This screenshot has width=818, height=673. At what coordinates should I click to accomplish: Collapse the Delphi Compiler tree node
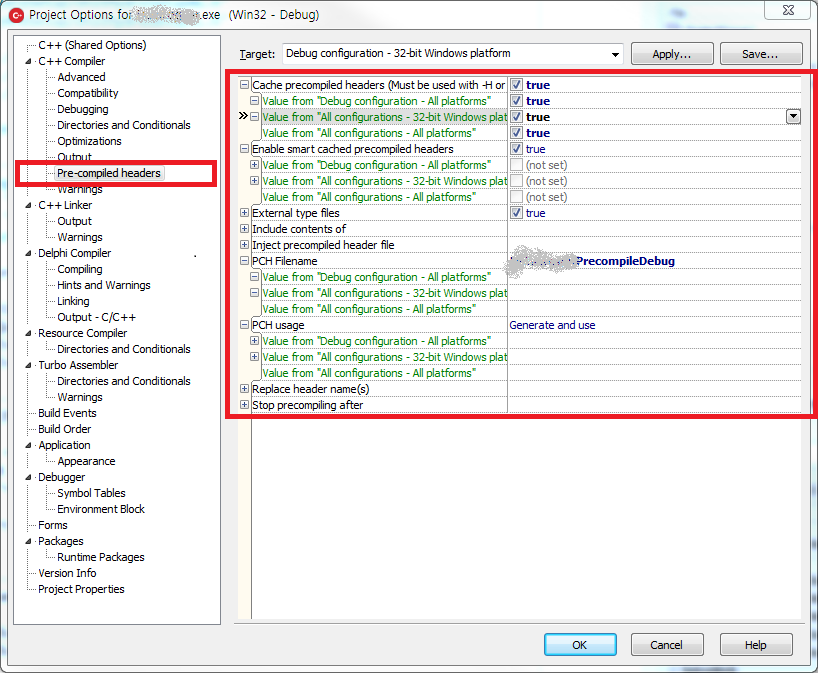tap(29, 253)
